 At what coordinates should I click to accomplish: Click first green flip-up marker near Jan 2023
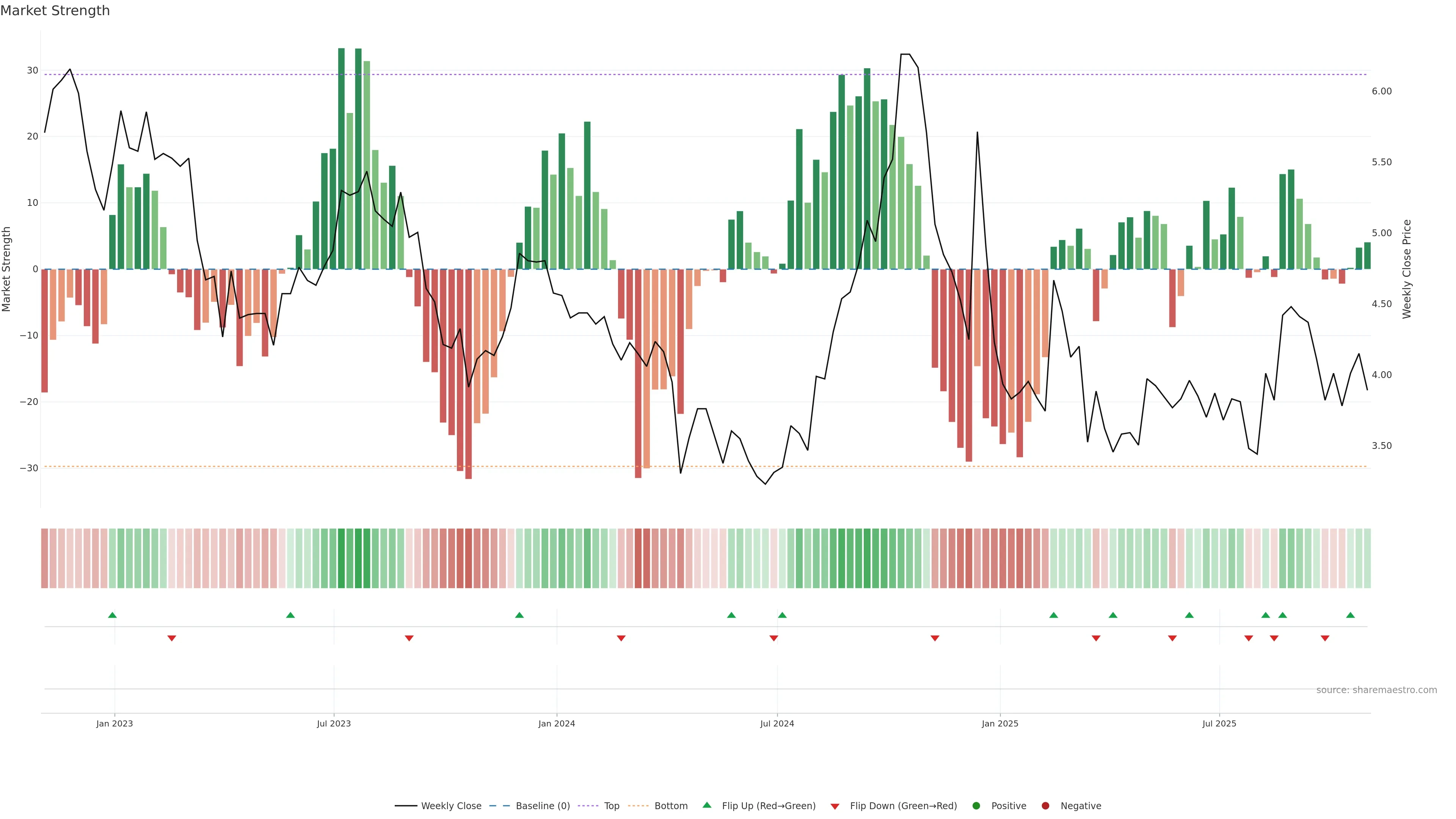point(113,615)
